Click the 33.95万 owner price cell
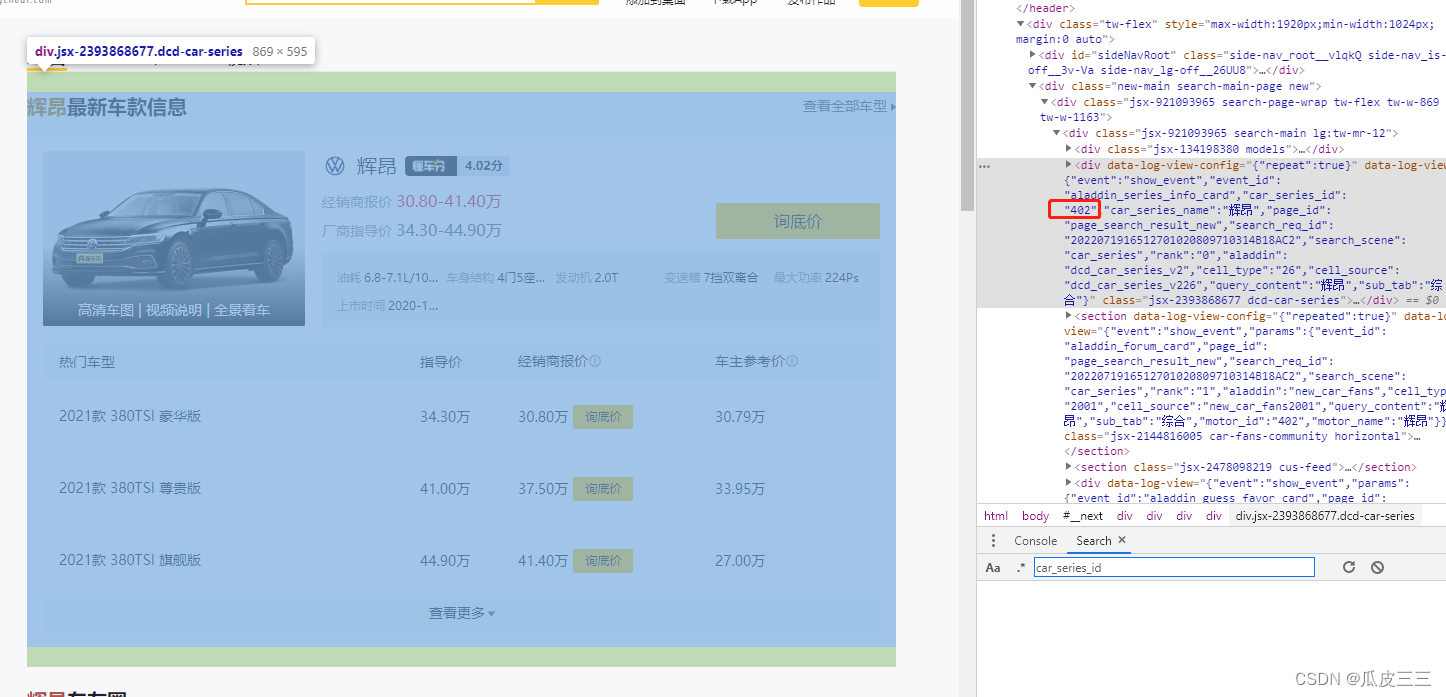The height and width of the screenshot is (697, 1446). 740,489
